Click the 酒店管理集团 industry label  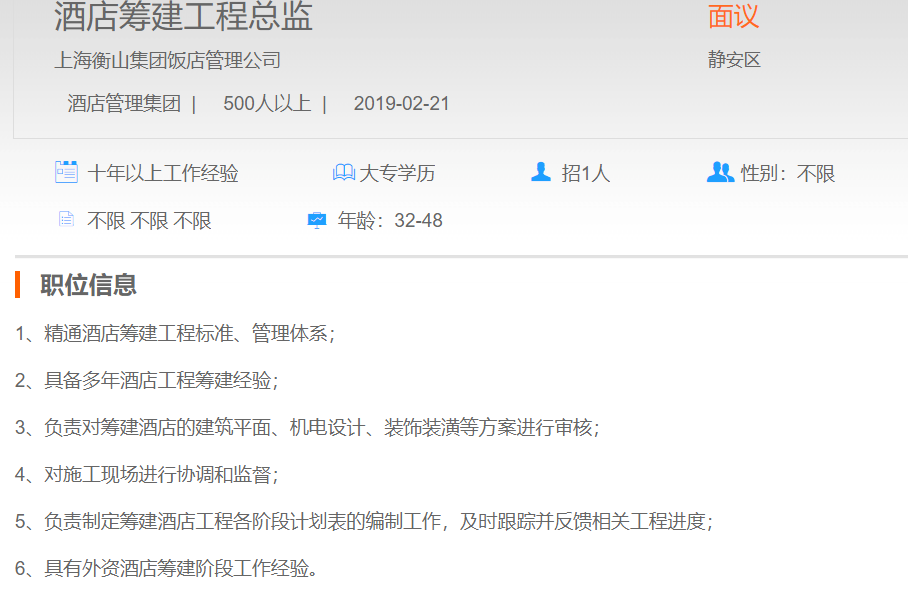click(124, 104)
